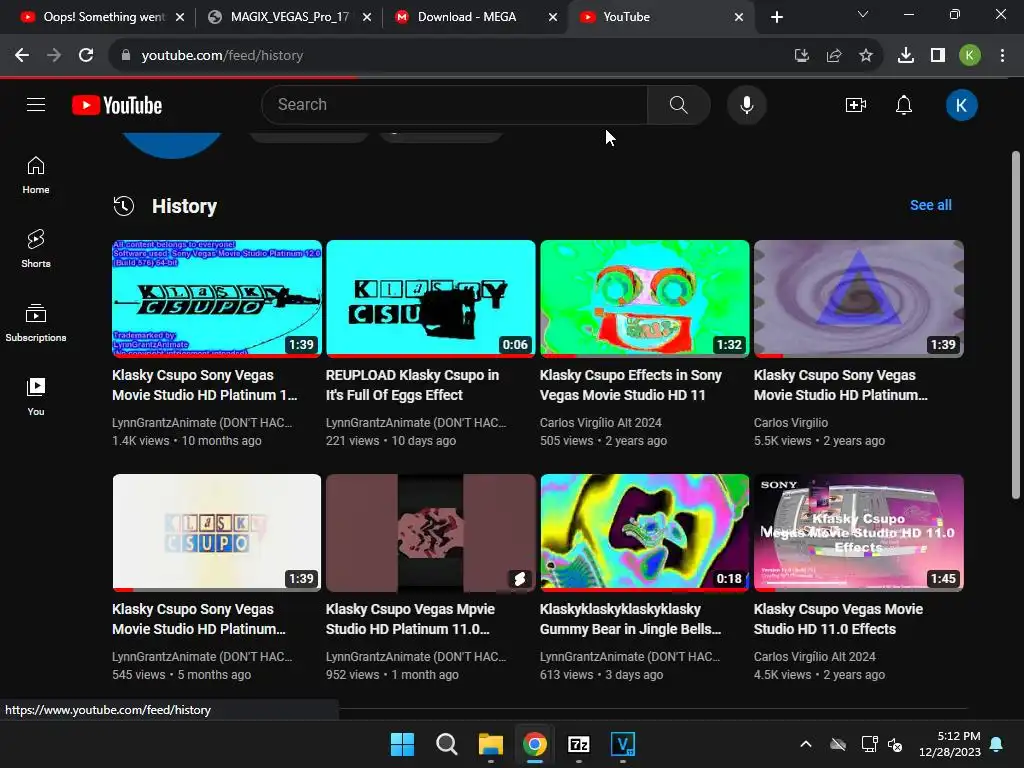Open REUPLOAD Klasky Csupo Eggs Effect thumbnail
1024x768 pixels.
(x=430, y=298)
